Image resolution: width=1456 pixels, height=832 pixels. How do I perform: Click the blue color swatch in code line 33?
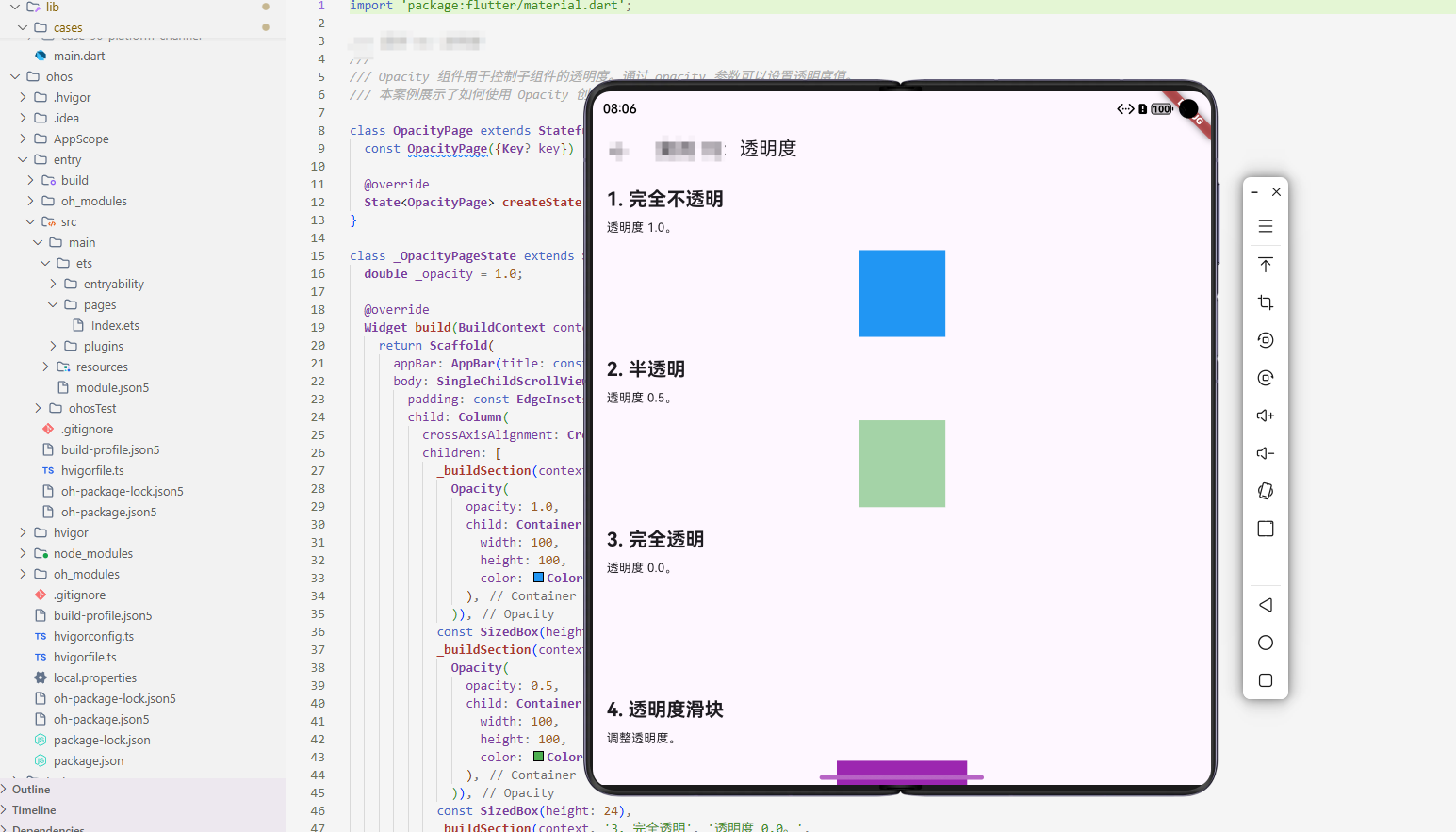538,578
